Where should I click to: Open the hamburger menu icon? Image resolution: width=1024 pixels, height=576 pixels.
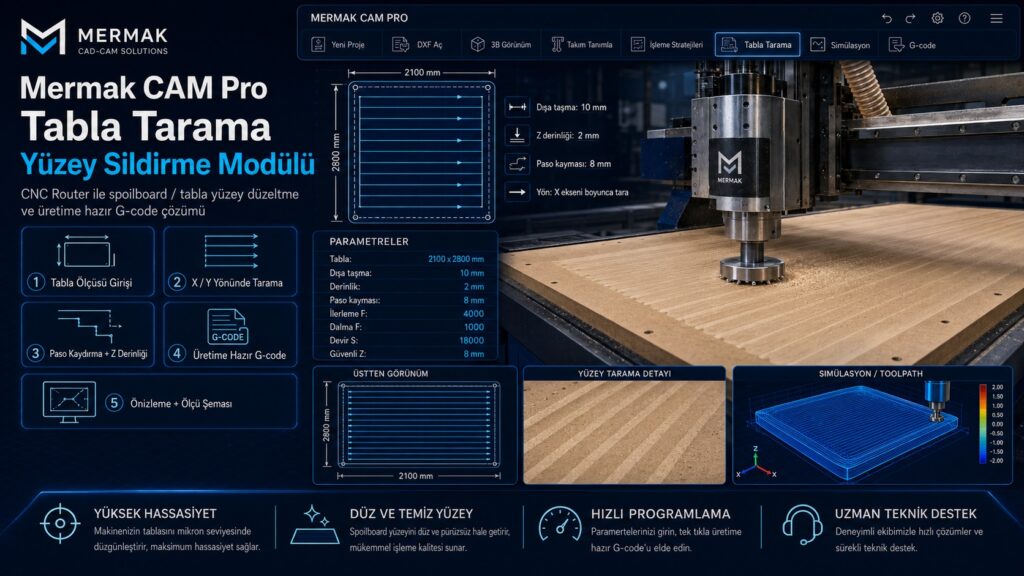pyautogui.click(x=996, y=18)
